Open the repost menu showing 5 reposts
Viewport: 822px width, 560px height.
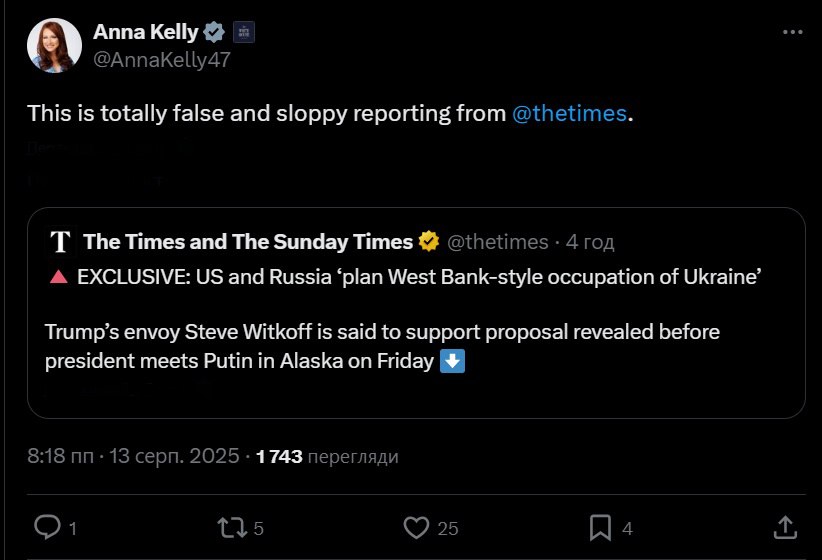tap(233, 526)
